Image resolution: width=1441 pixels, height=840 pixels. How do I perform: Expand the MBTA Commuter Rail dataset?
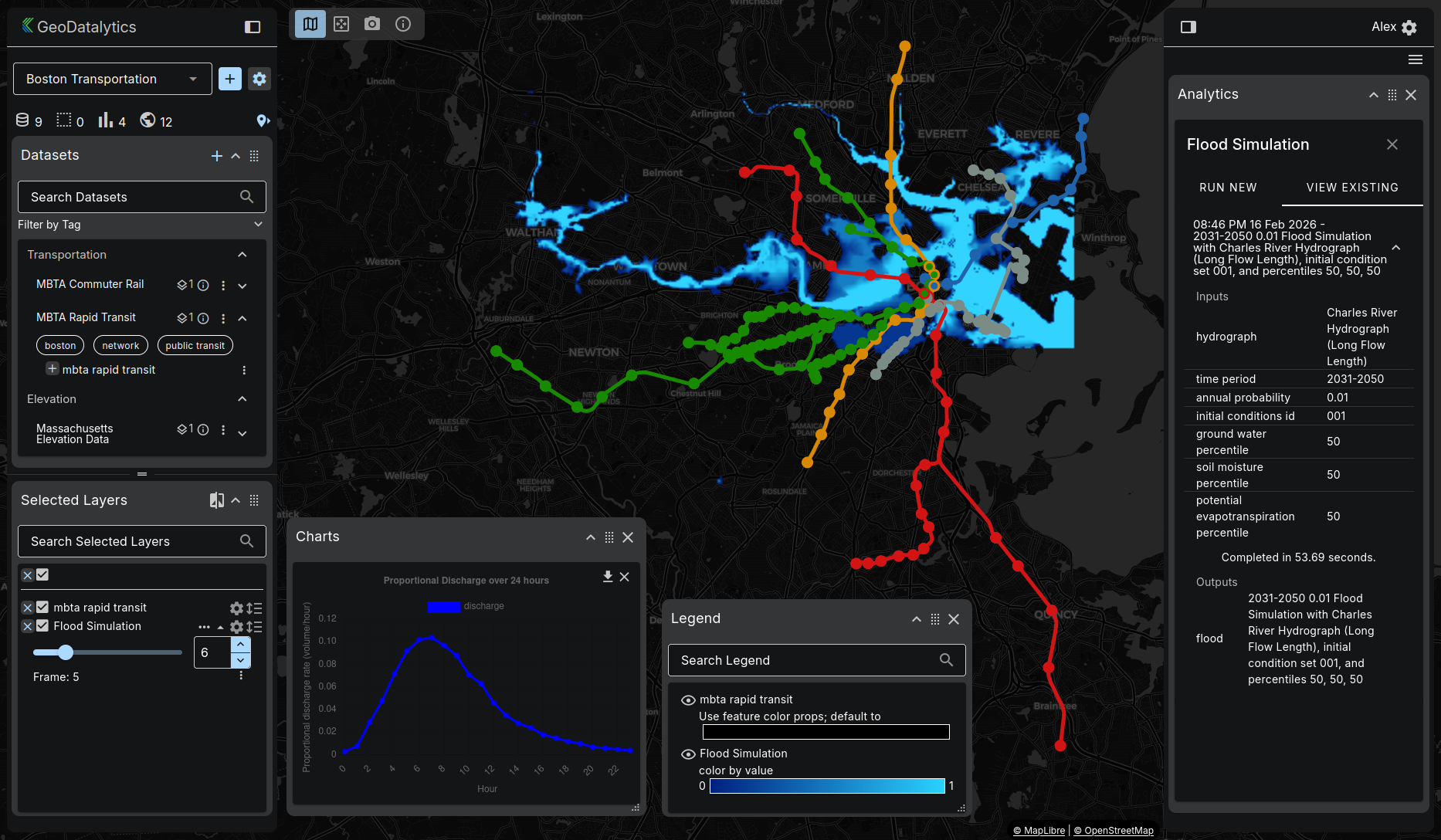coord(242,286)
